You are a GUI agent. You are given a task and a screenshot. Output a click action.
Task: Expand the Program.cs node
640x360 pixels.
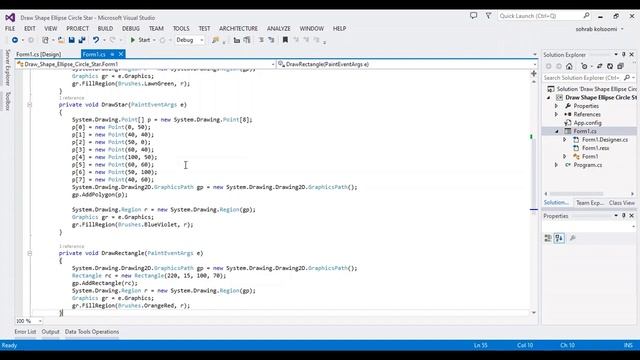[556, 165]
